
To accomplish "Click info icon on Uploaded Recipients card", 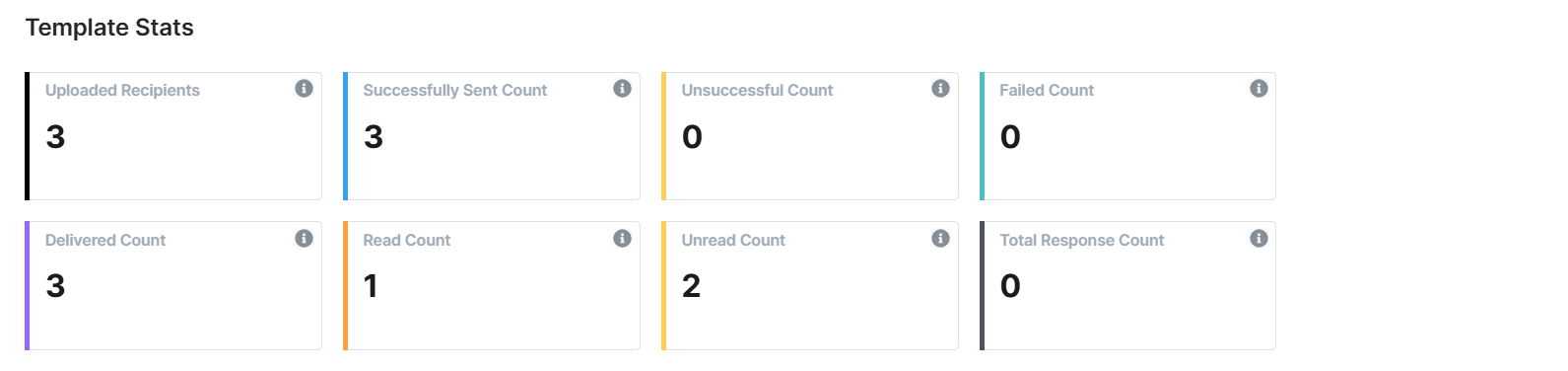I will [x=304, y=89].
